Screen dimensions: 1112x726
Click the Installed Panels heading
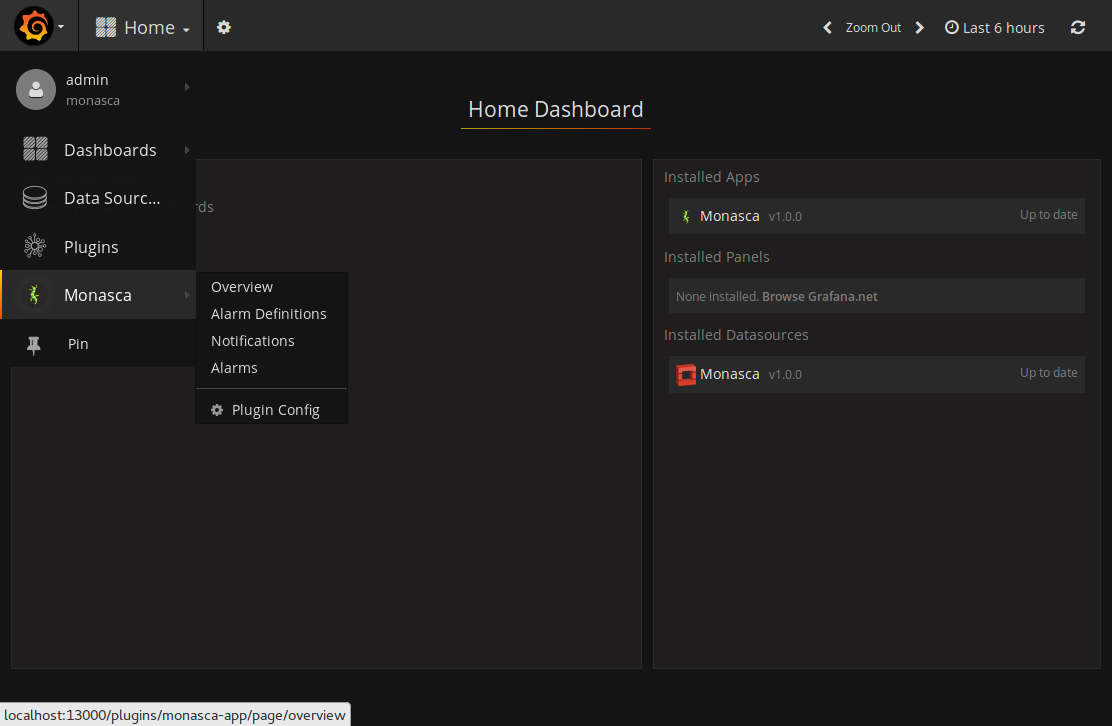(x=716, y=257)
